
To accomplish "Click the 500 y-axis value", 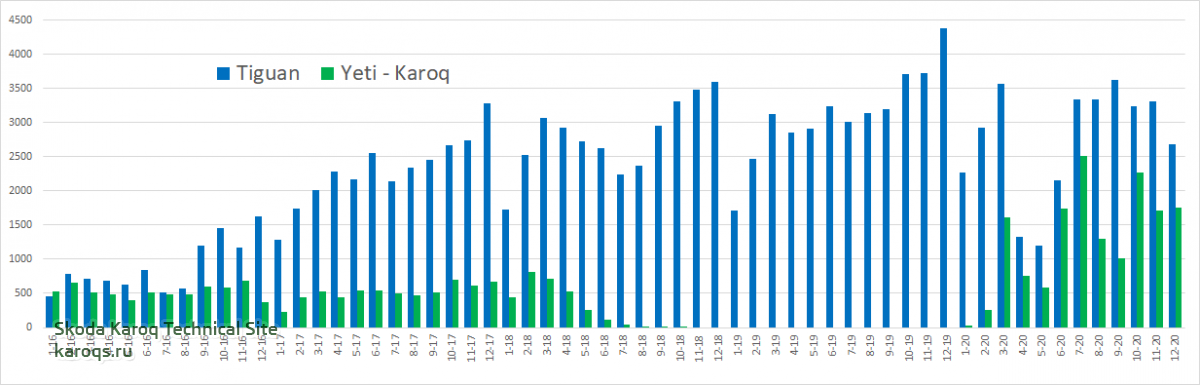I will tap(22, 292).
